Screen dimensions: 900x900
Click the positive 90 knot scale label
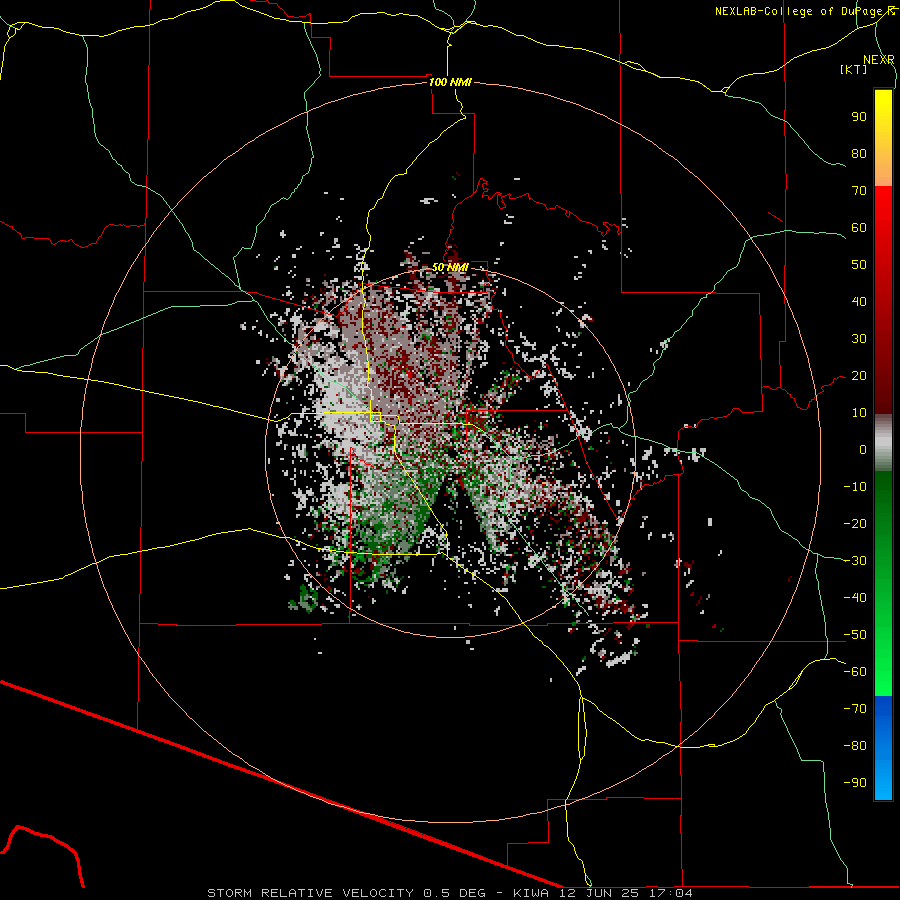click(x=859, y=117)
